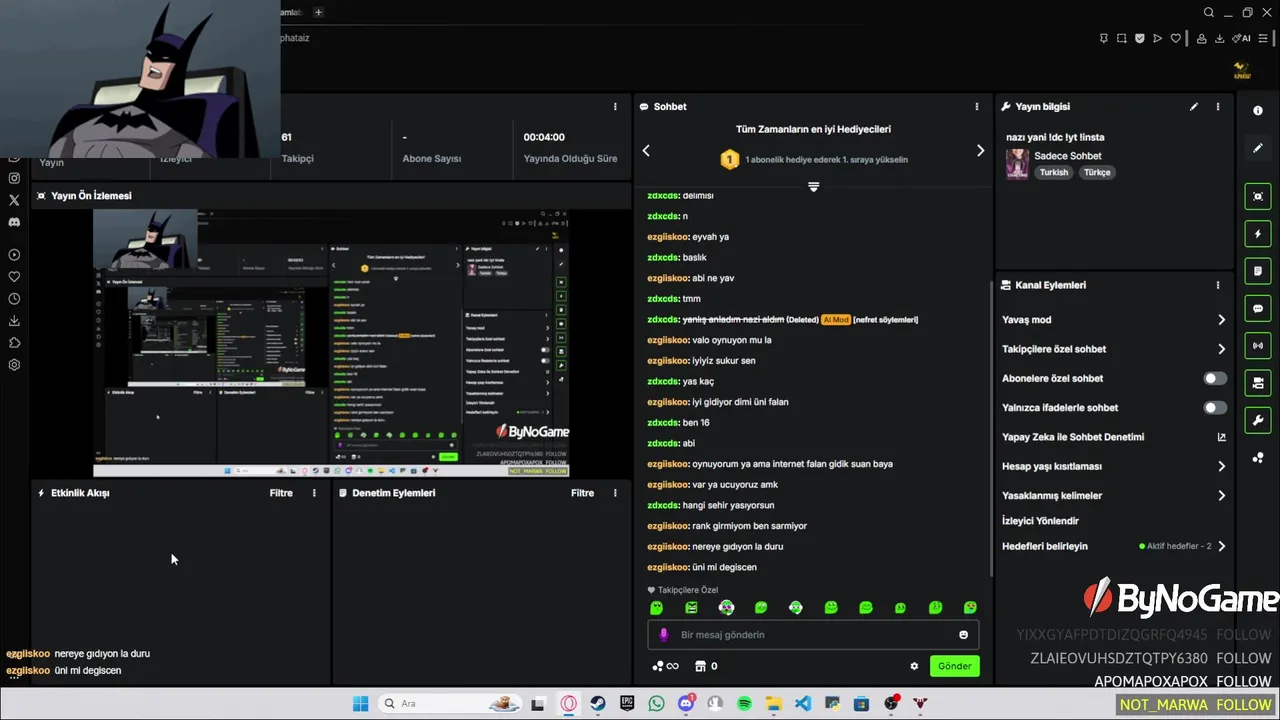The image size is (1280, 720).
Task: Open Yayın bilgisi panel three-dot menu
Action: click(x=1218, y=107)
